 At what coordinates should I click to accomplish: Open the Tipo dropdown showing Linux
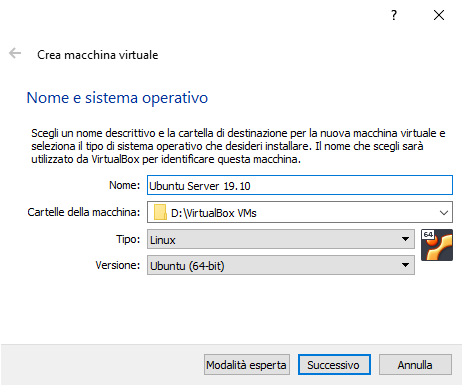(x=281, y=239)
